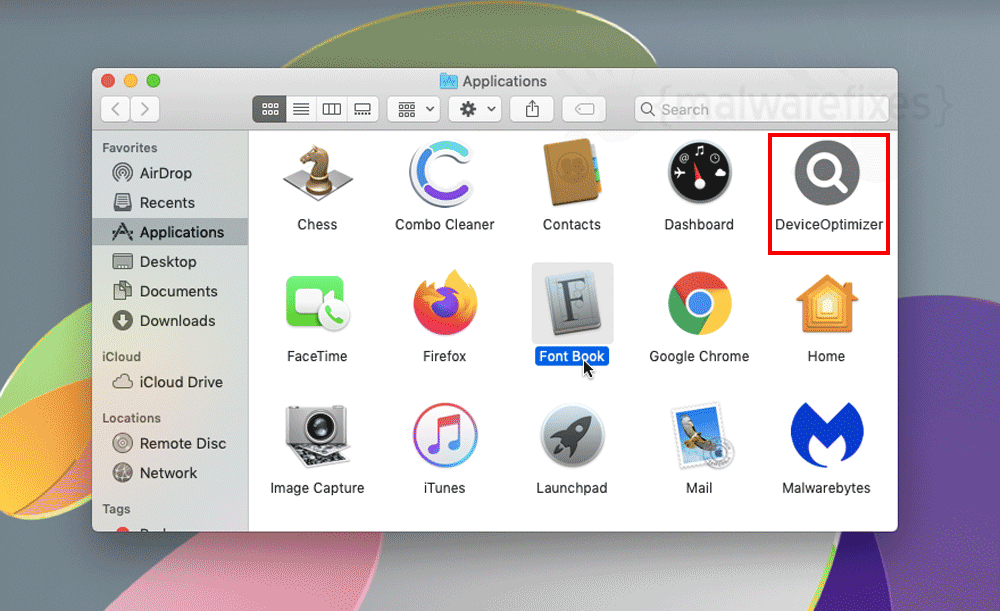Click the "Image Capture" file name label
The height and width of the screenshot is (611, 1000).
tap(317, 488)
